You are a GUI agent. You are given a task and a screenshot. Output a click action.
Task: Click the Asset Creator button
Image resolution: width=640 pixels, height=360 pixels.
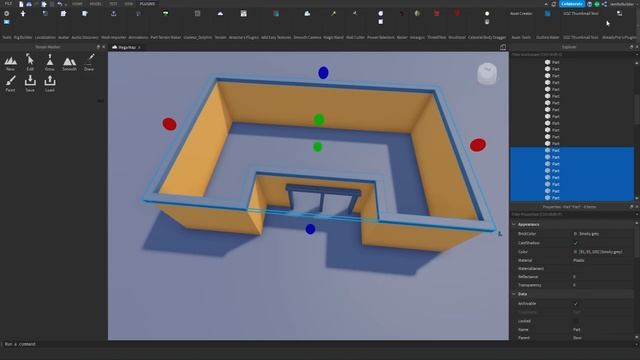point(521,13)
